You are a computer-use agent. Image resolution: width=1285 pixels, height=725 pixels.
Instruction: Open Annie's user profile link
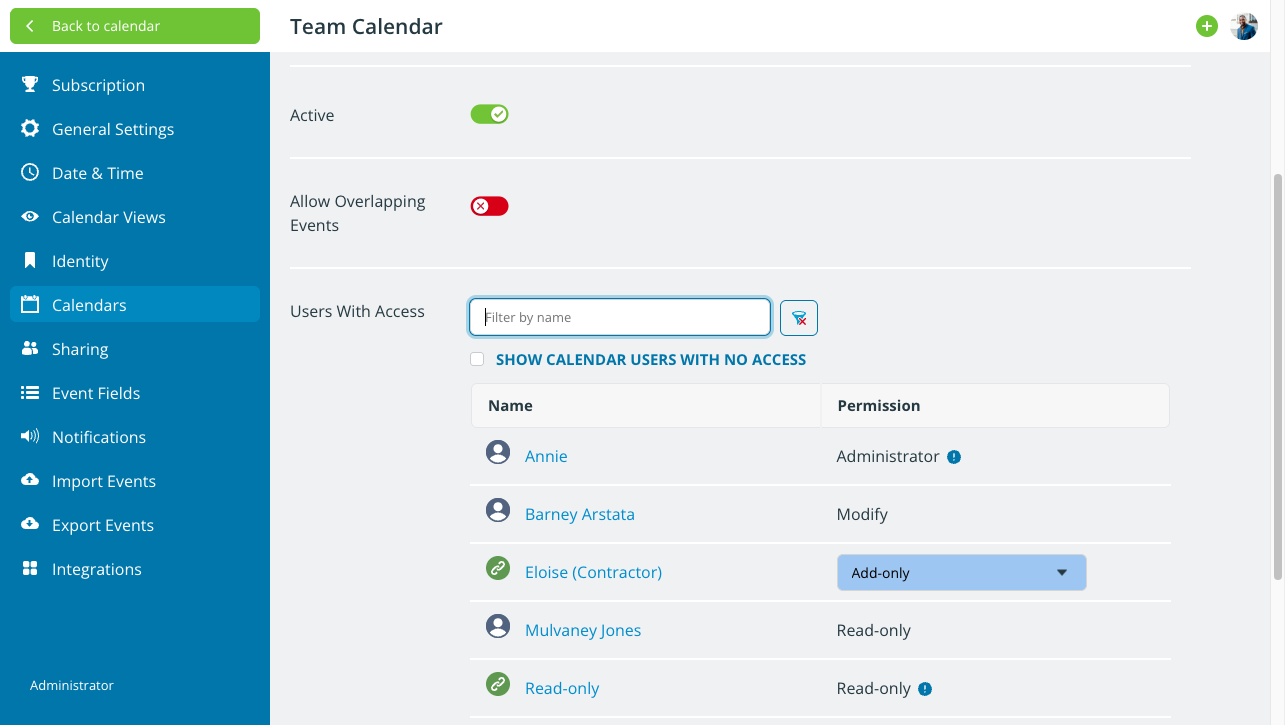546,457
